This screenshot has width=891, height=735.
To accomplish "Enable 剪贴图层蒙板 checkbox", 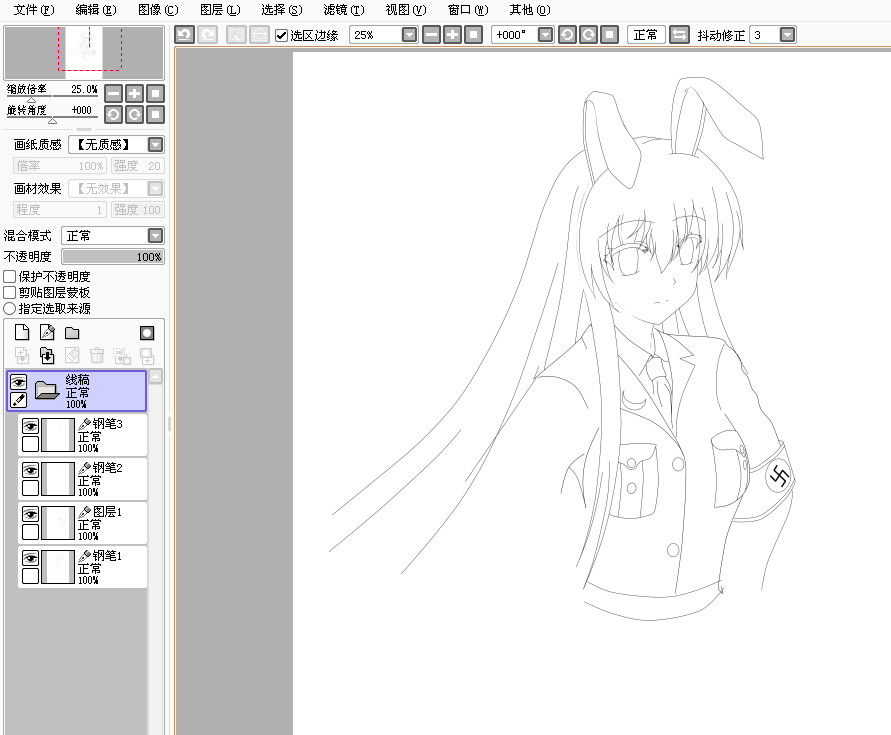I will click(x=9, y=292).
